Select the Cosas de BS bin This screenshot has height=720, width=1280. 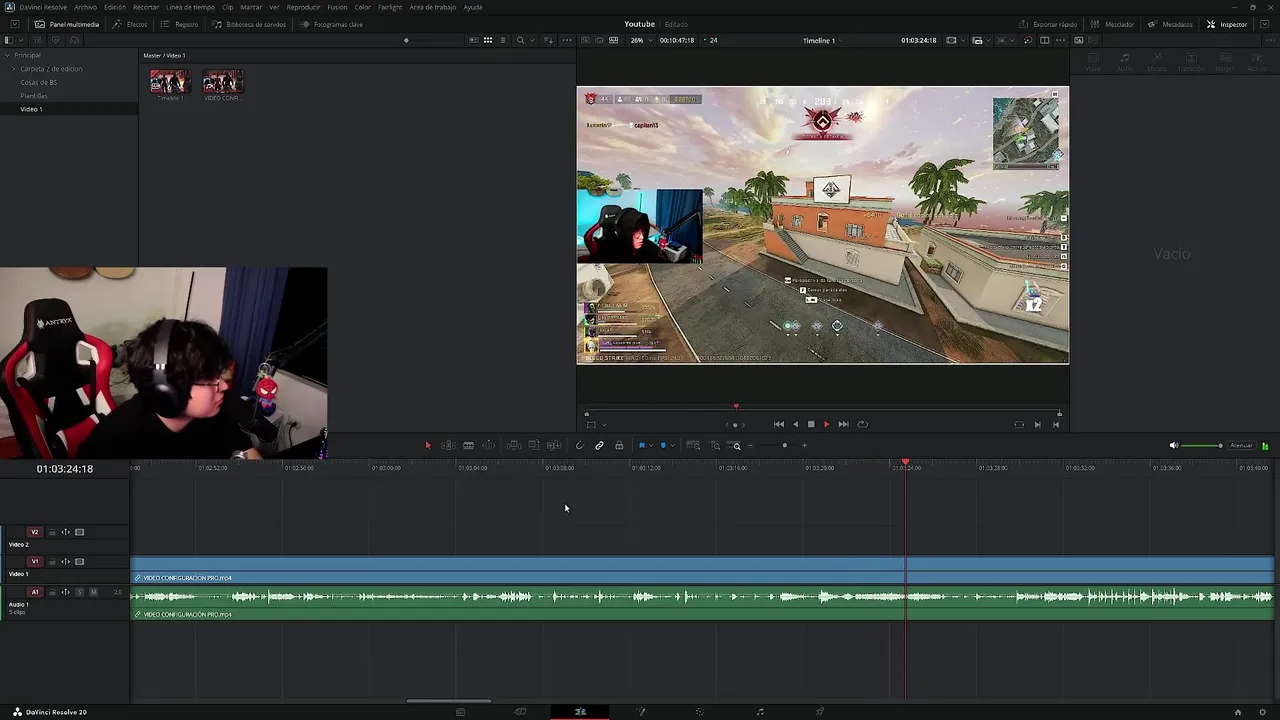tap(39, 82)
